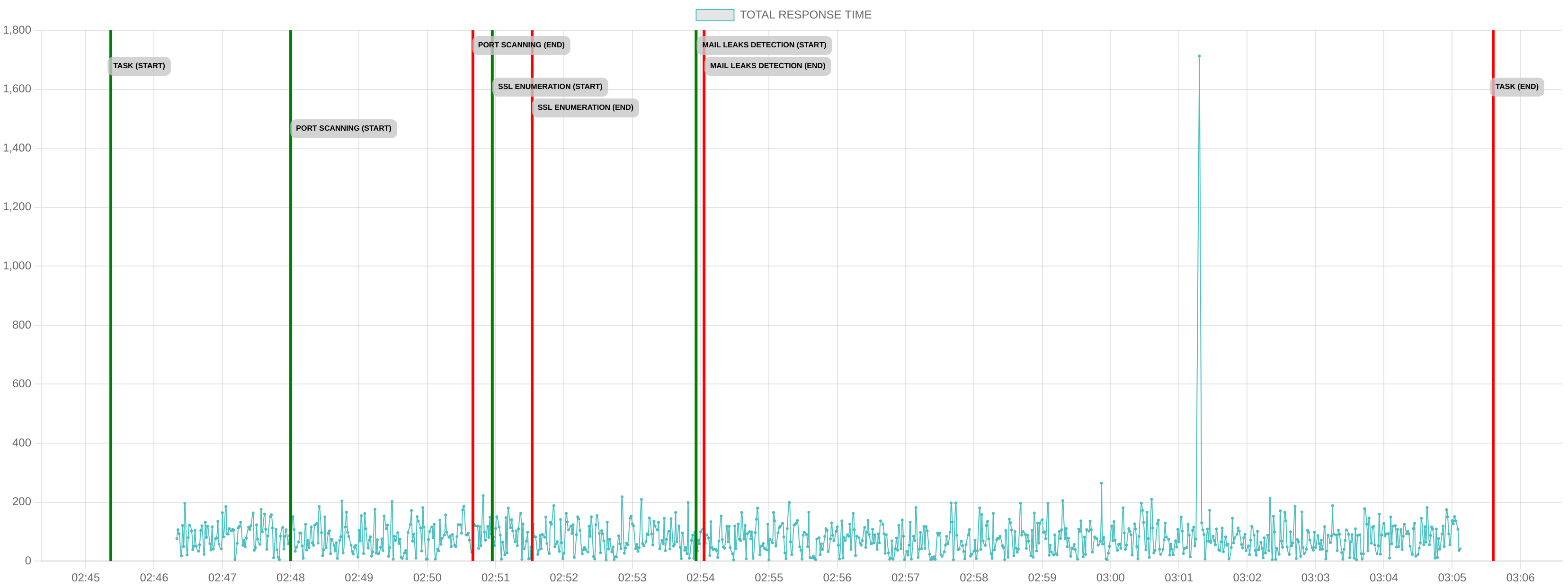Screen dimensions: 1568x588
Task: Click the 1,600 y-axis value
Action: click(17, 89)
